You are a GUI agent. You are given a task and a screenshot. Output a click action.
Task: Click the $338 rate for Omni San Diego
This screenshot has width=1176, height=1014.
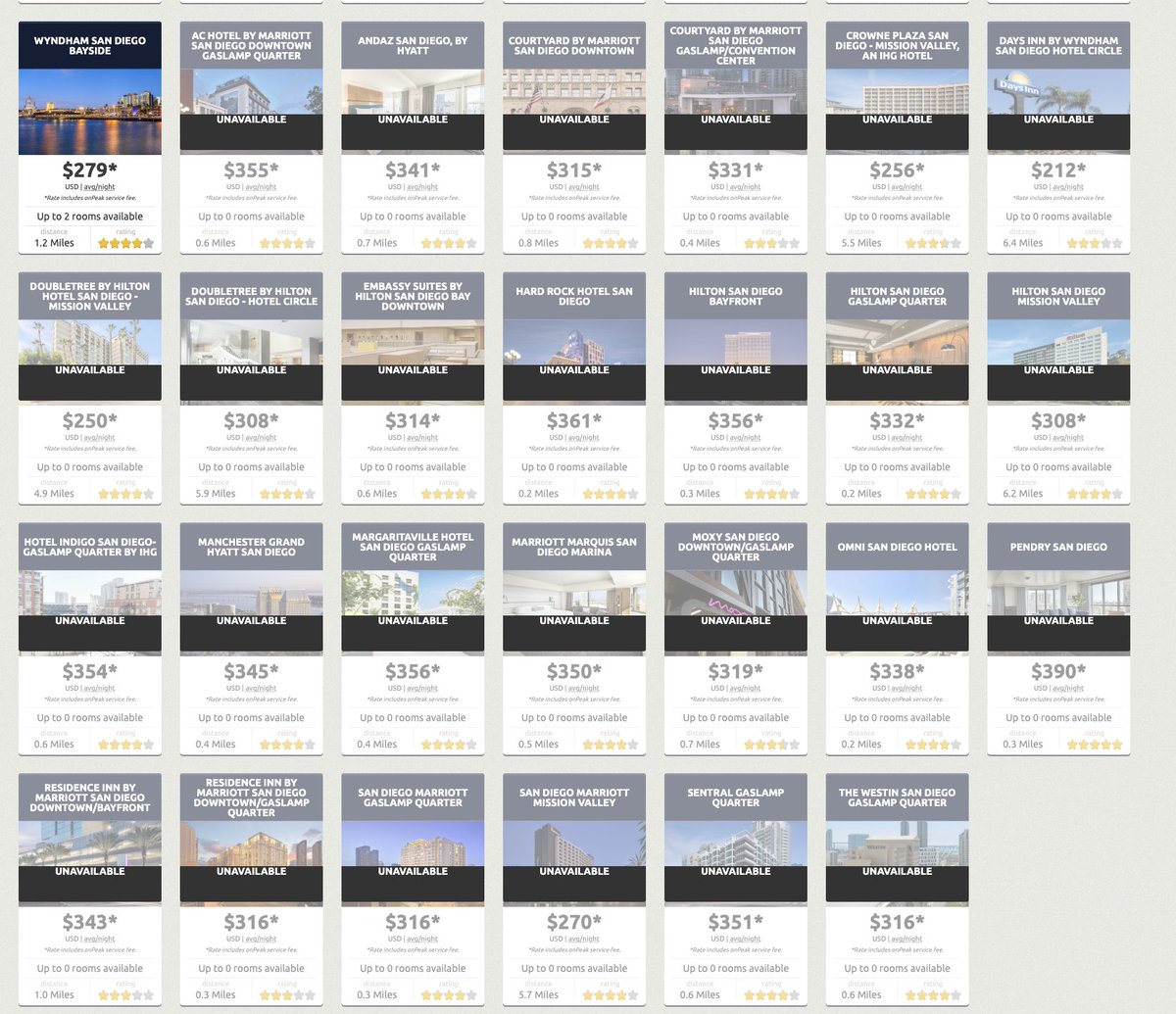(x=898, y=672)
